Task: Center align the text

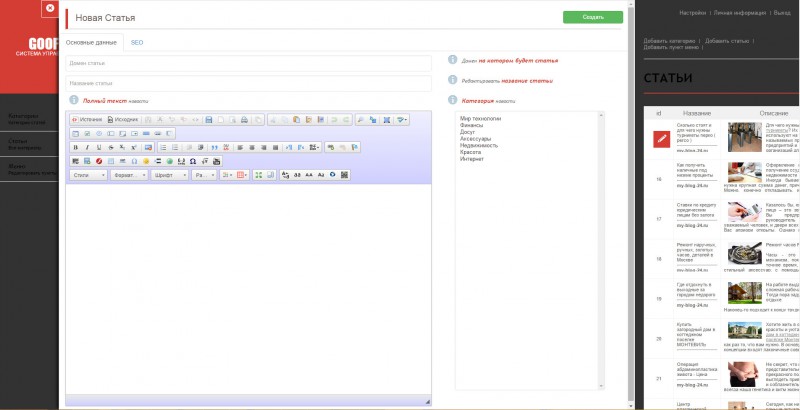Action: pyautogui.click(x=252, y=147)
